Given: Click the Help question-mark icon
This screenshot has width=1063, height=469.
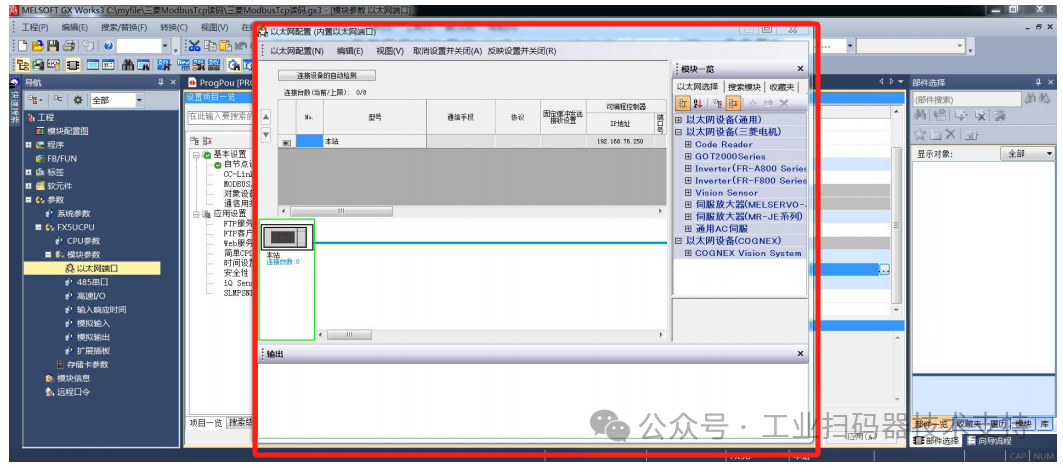Looking at the screenshot, I should [108, 46].
